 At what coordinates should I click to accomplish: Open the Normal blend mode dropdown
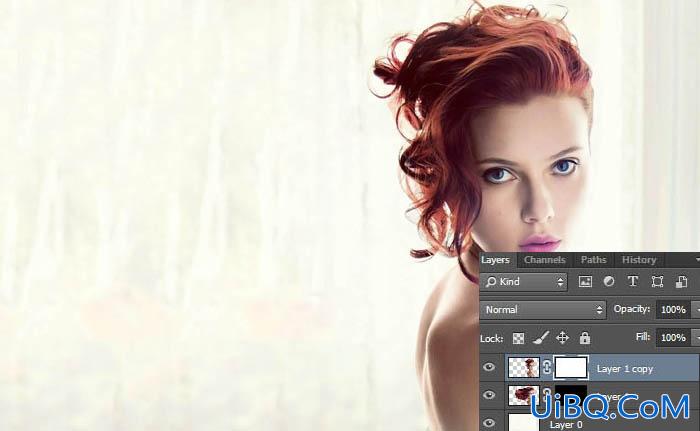point(543,310)
